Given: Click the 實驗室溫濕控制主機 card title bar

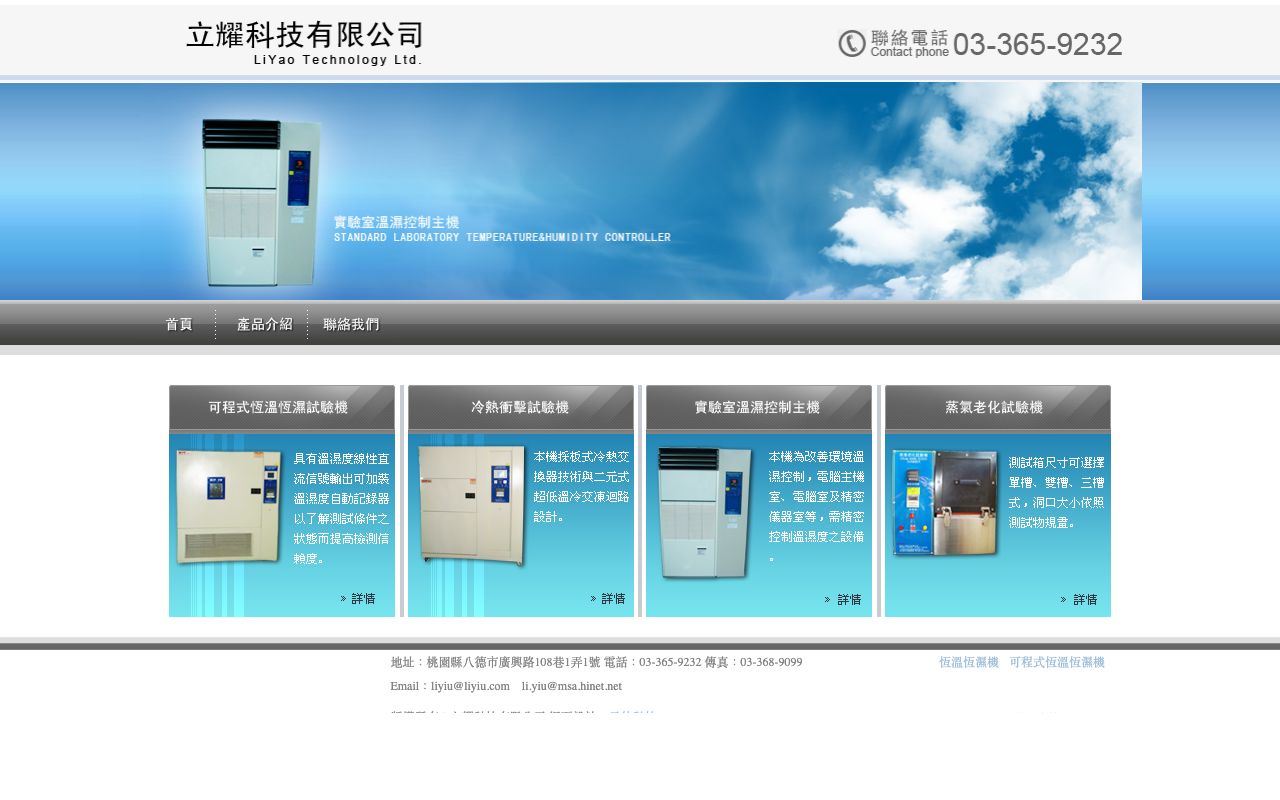Looking at the screenshot, I should point(757,407).
